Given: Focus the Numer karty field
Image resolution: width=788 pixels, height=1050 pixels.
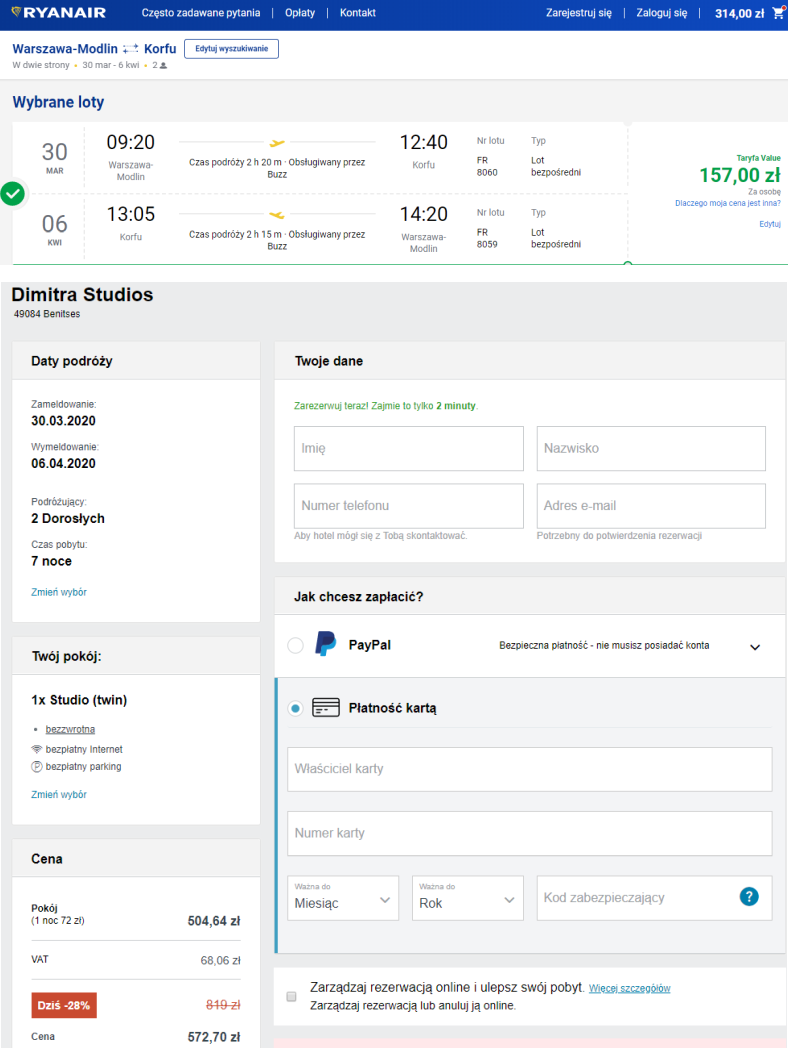Looking at the screenshot, I should [530, 833].
